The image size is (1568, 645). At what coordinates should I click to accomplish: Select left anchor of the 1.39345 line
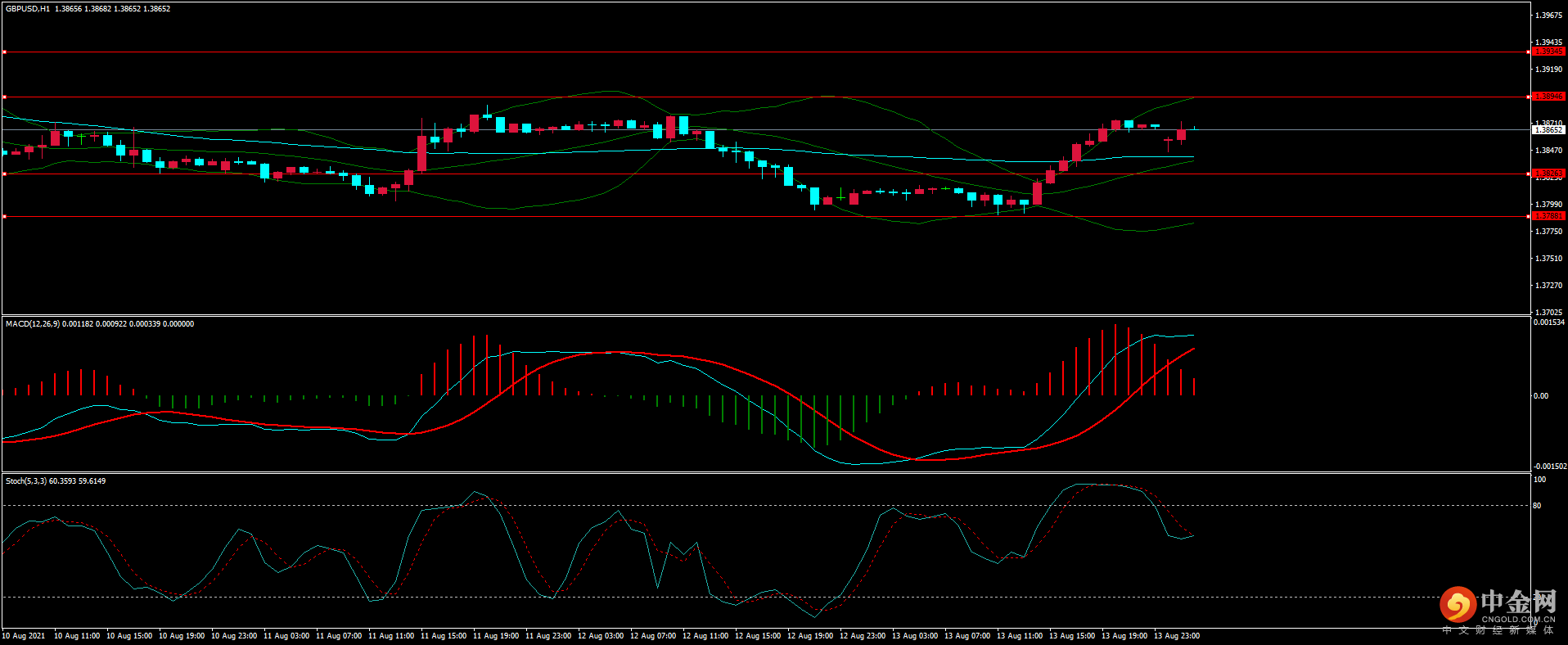(4, 52)
